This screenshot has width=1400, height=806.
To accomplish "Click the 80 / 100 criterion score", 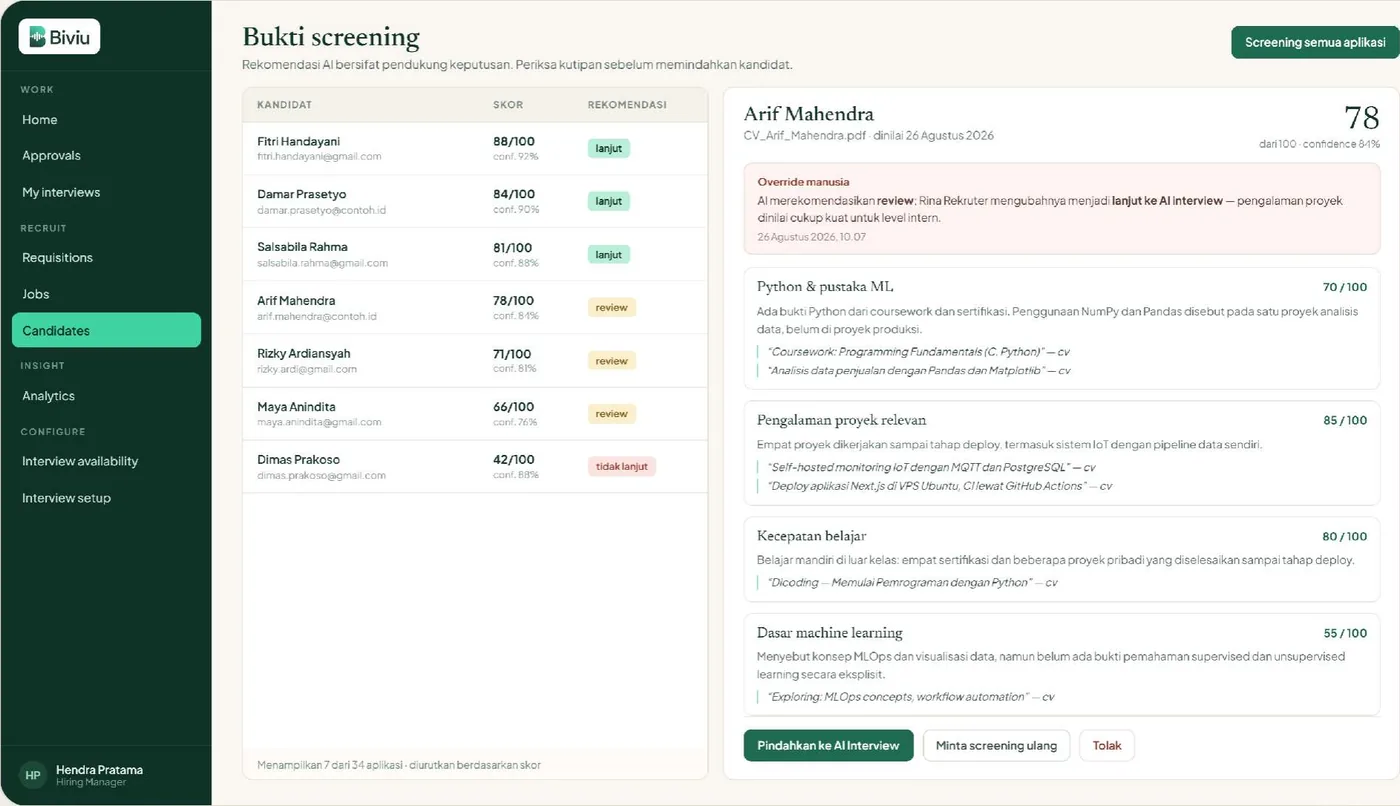I will click(x=1345, y=537).
